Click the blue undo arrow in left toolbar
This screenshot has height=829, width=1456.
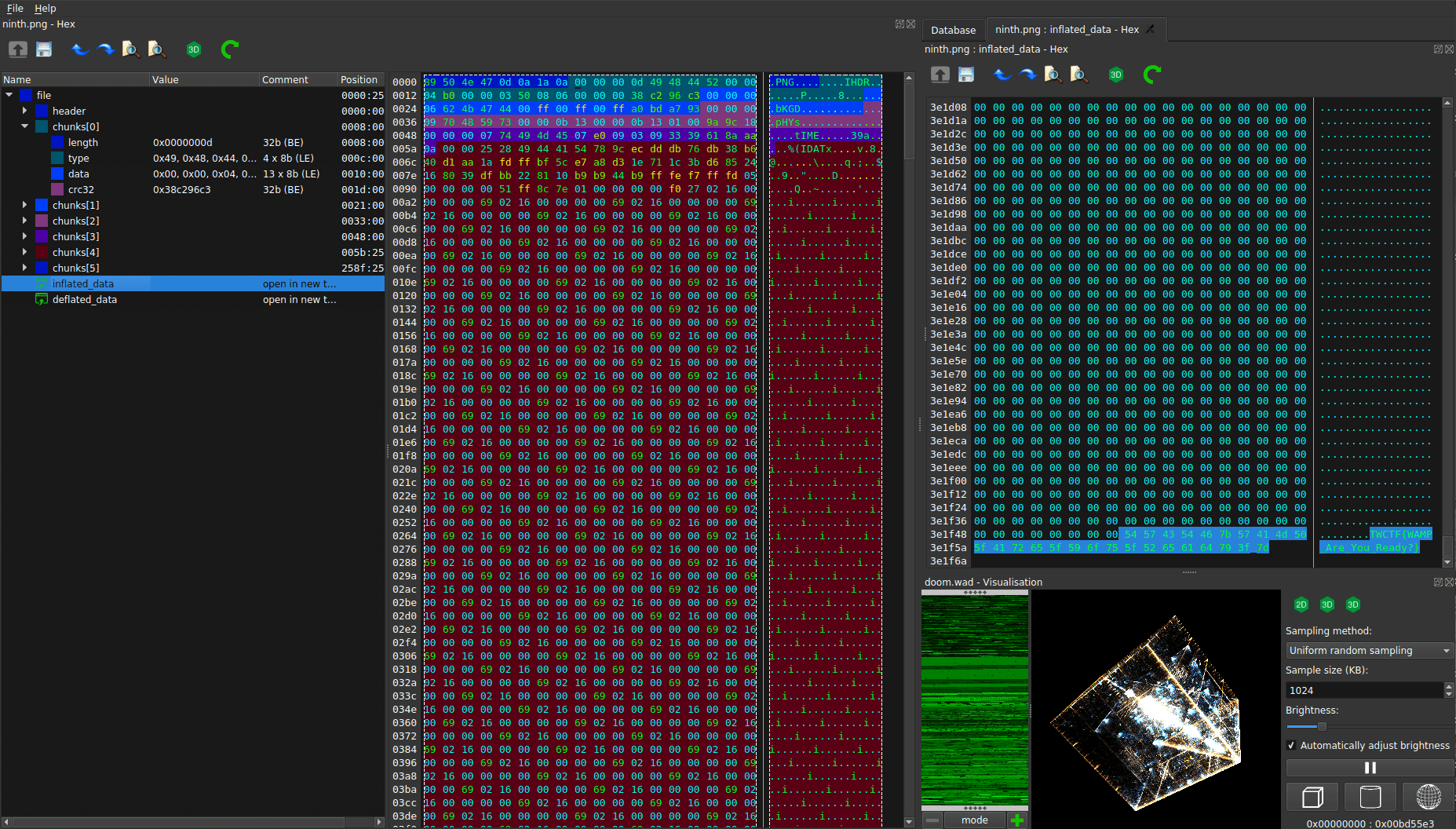click(79, 49)
